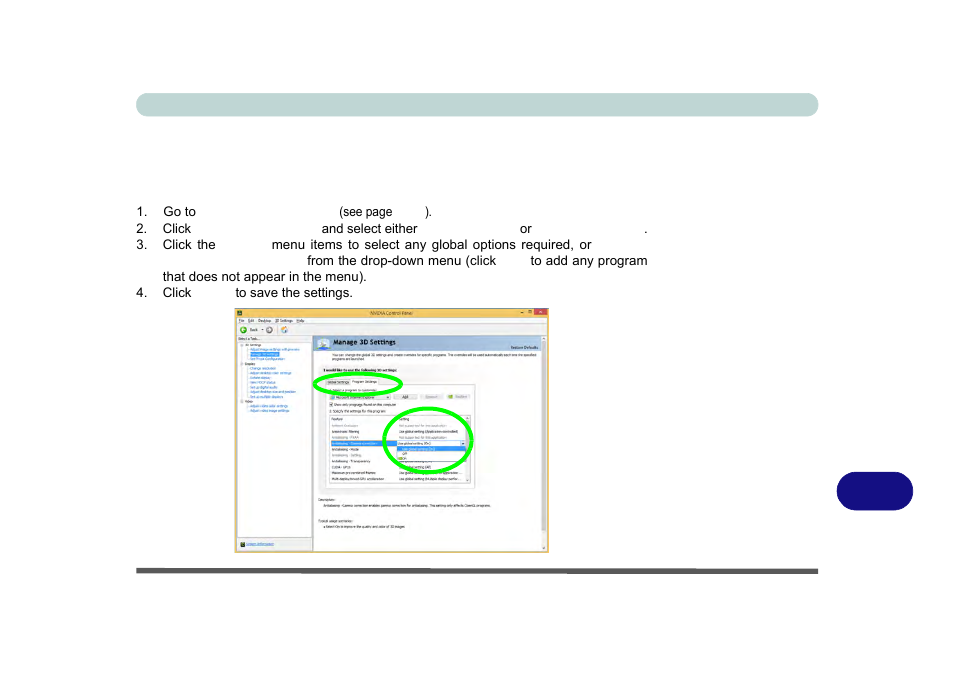Image resolution: width=954 pixels, height=673 pixels.
Task: Click the Restore Defaults link
Action: pyautogui.click(x=524, y=347)
